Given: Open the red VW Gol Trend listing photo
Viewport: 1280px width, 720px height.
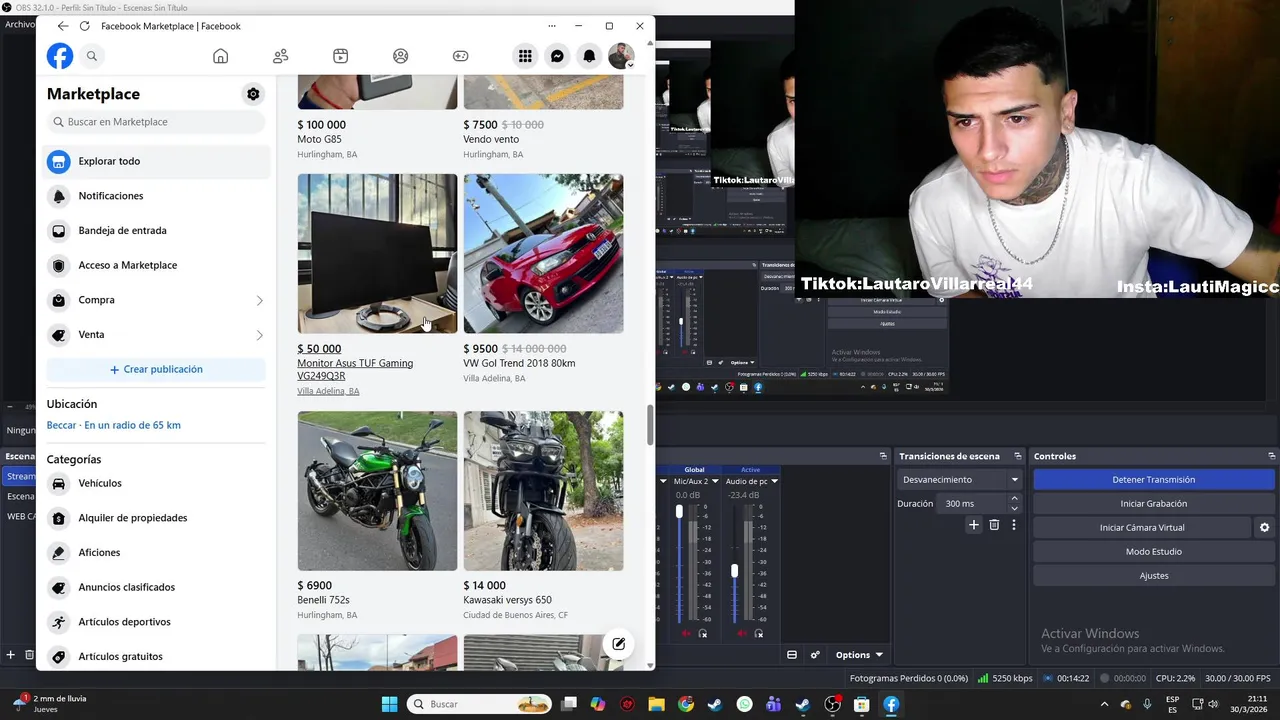Looking at the screenshot, I should (543, 254).
